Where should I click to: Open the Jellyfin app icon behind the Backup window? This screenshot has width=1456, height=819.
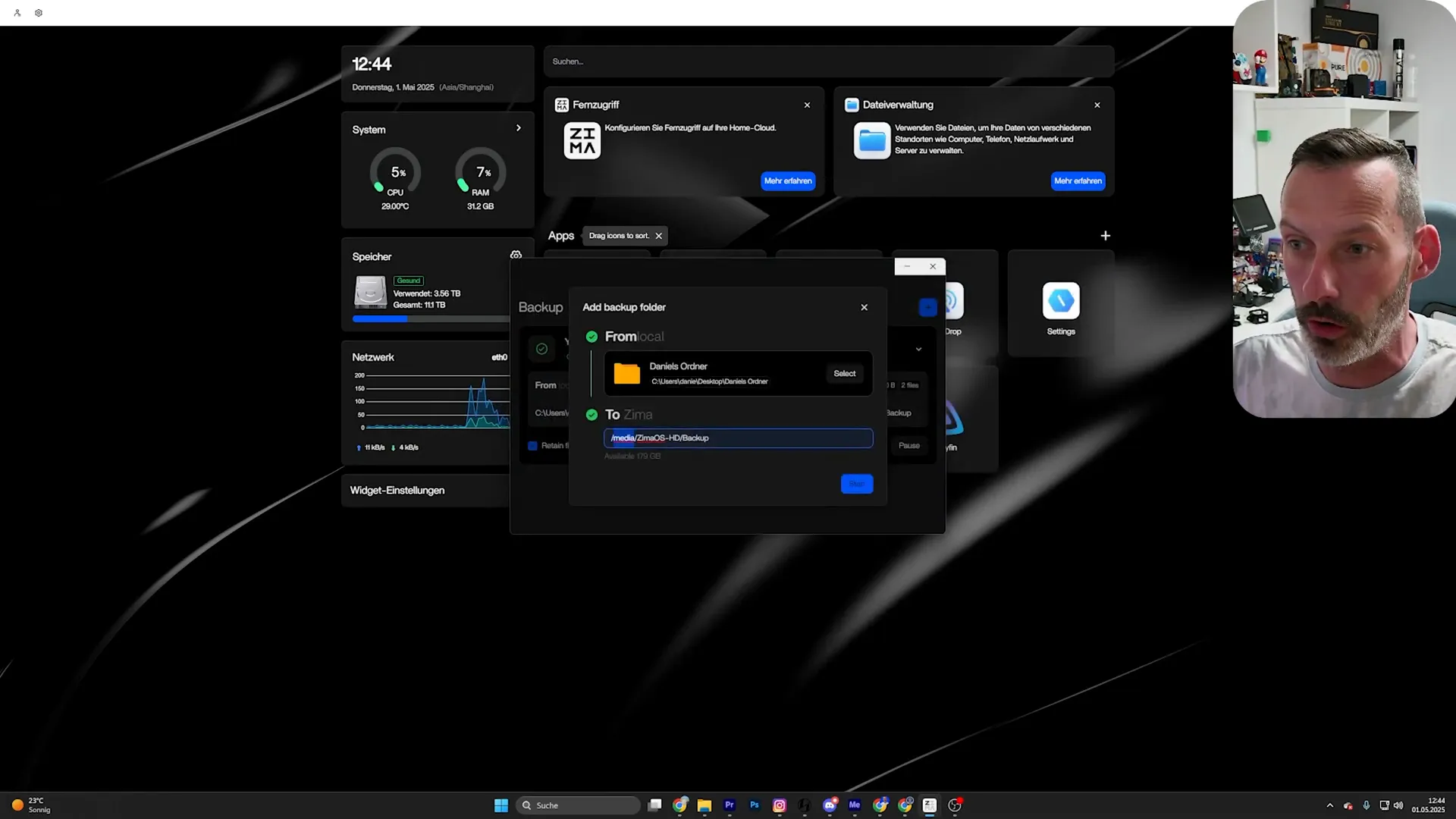coord(954,419)
